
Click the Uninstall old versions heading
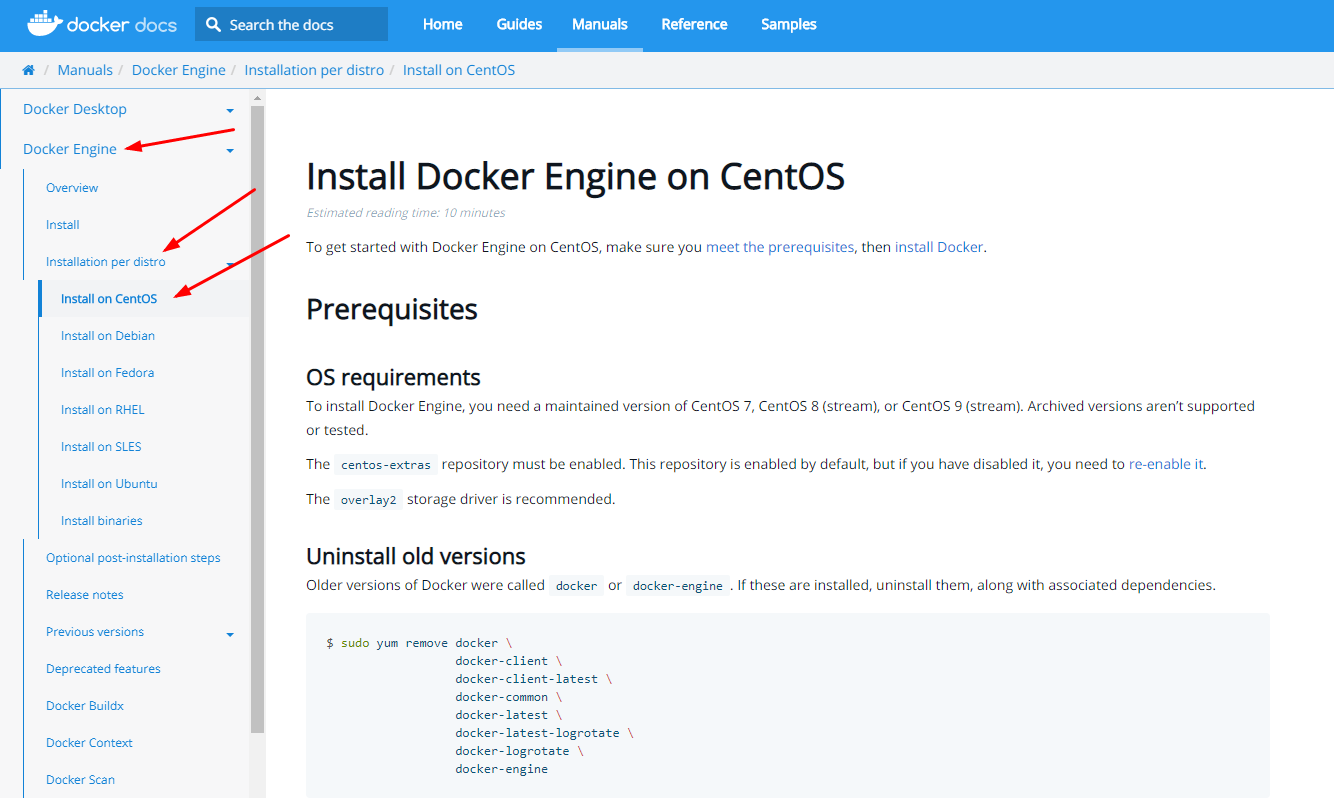click(416, 556)
